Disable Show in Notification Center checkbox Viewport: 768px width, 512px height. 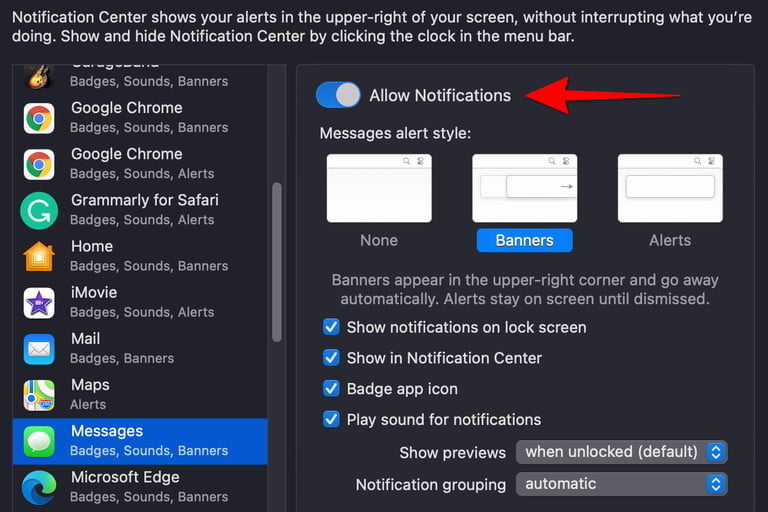click(x=331, y=358)
